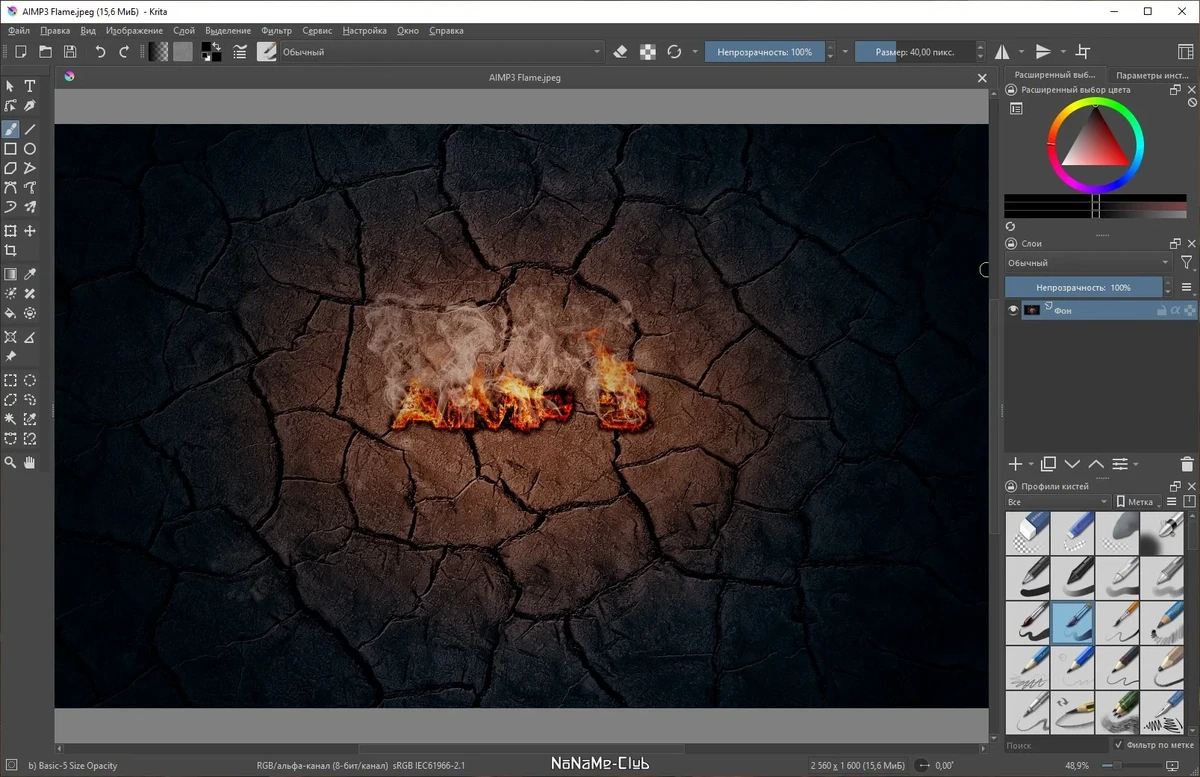Select the Freehand Brush tool
This screenshot has height=777, width=1200.
click(x=10, y=129)
